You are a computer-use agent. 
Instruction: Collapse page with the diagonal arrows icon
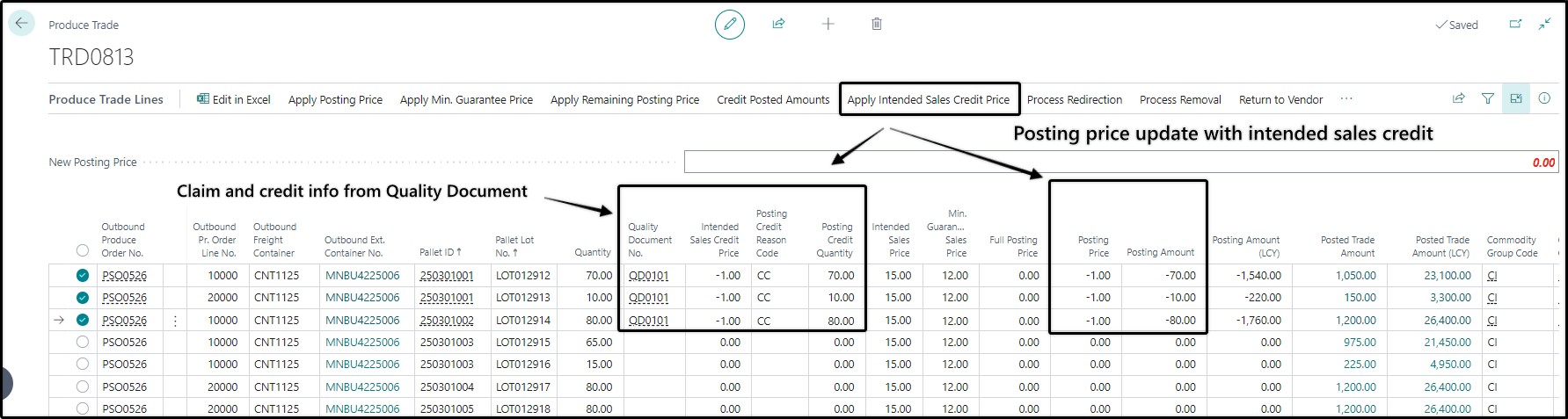pyautogui.click(x=1544, y=24)
